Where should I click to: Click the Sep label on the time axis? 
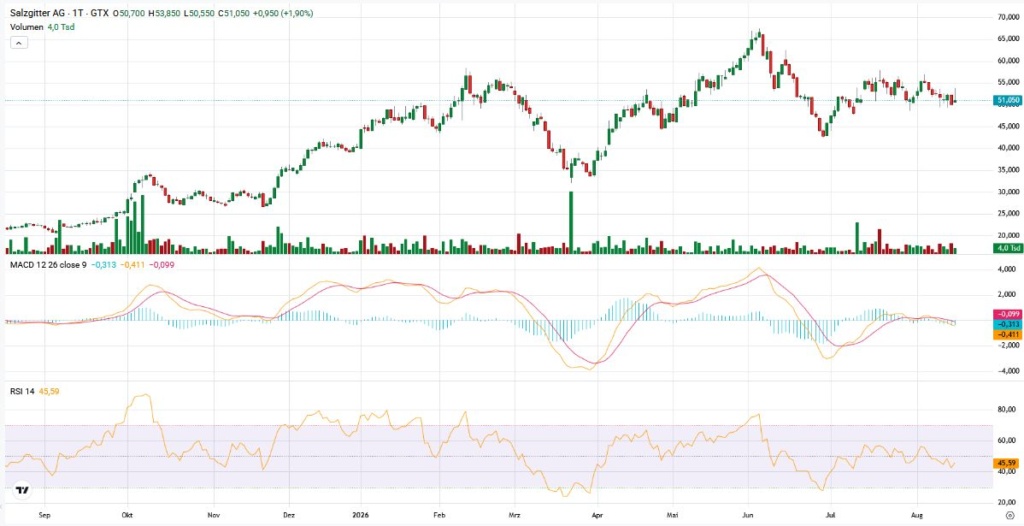point(44,515)
